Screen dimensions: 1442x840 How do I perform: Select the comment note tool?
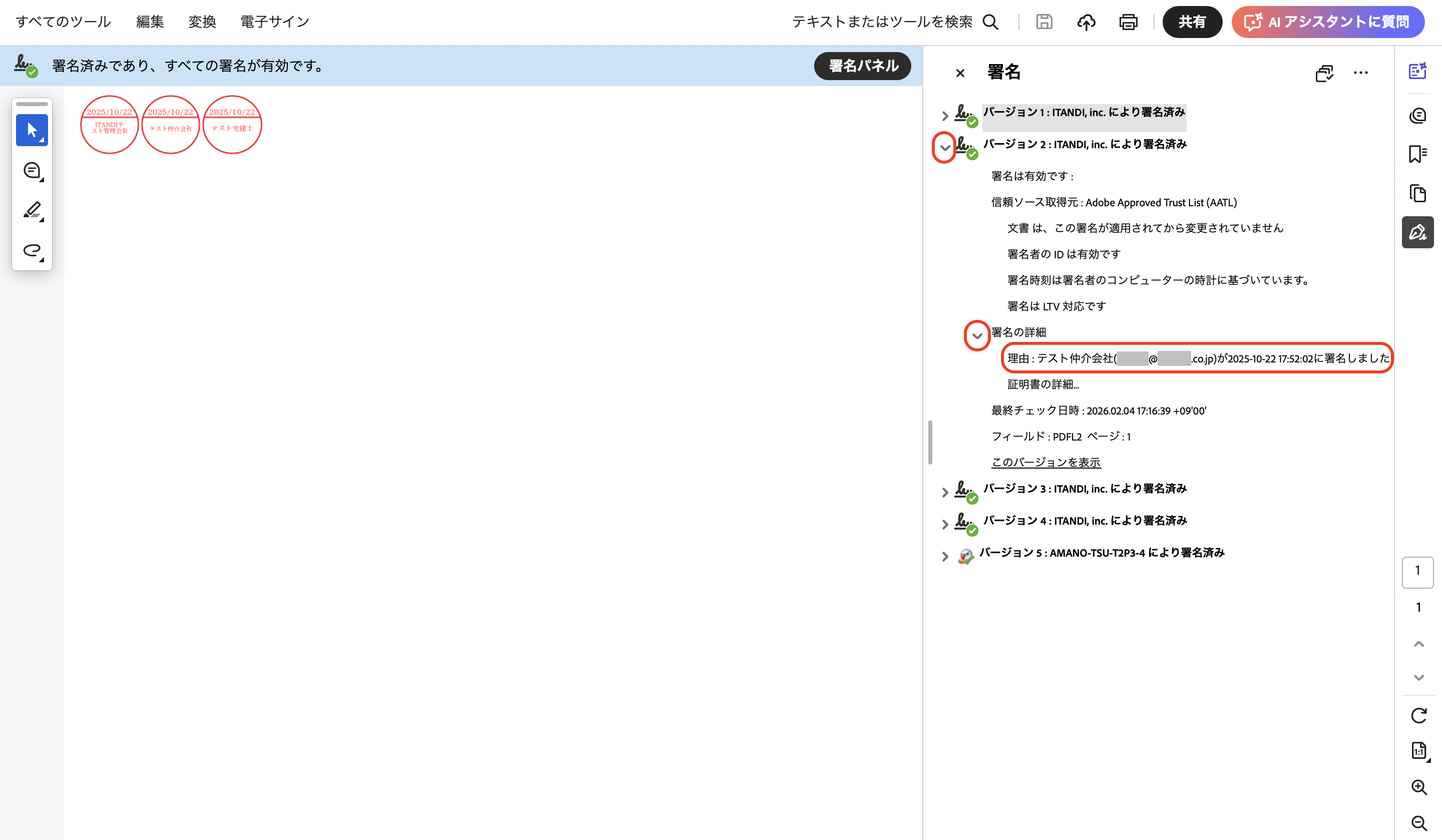coord(32,171)
